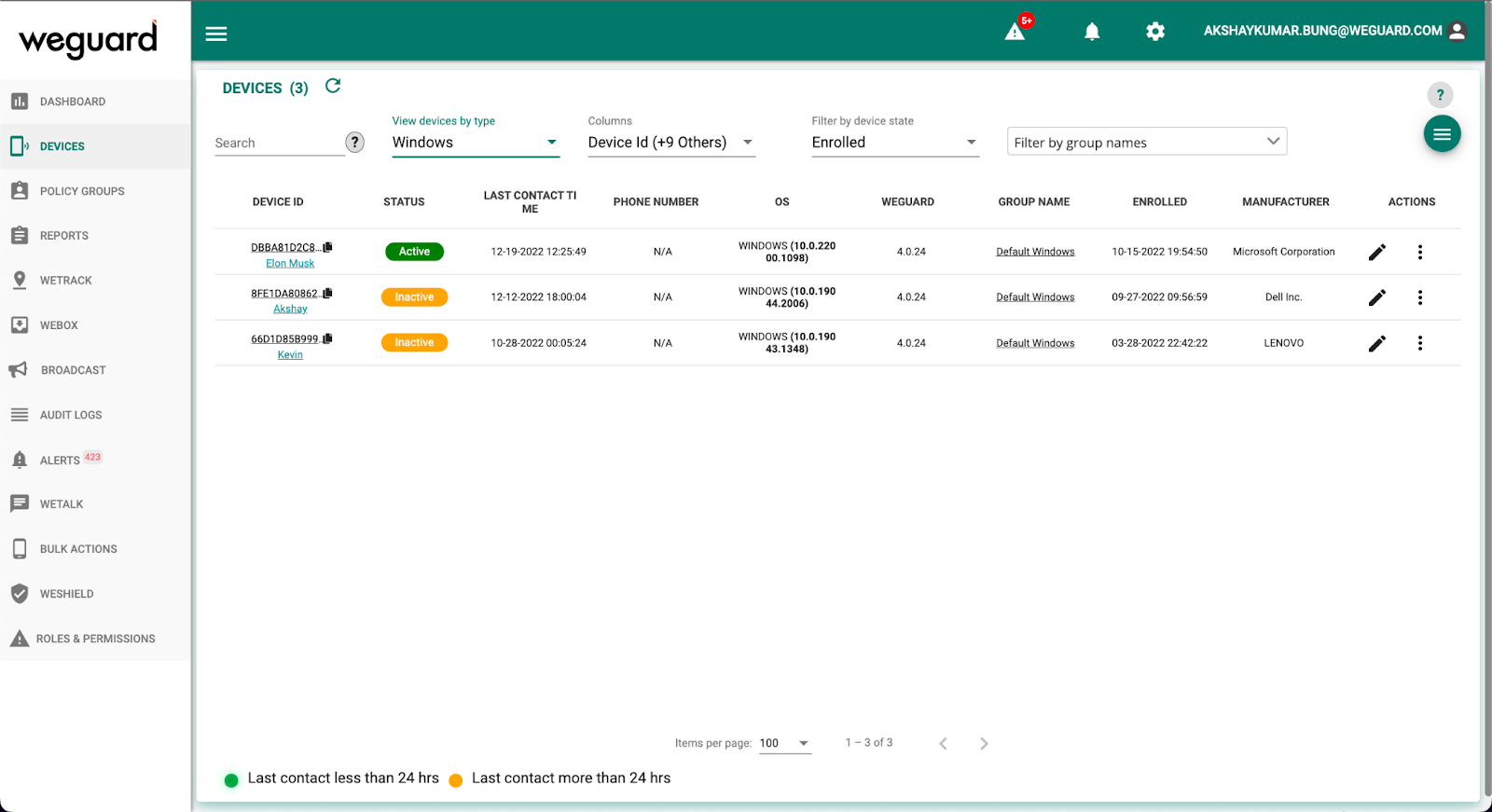Open device ID DBBA81D2C8 link
1492x812 pixels.
click(x=285, y=248)
